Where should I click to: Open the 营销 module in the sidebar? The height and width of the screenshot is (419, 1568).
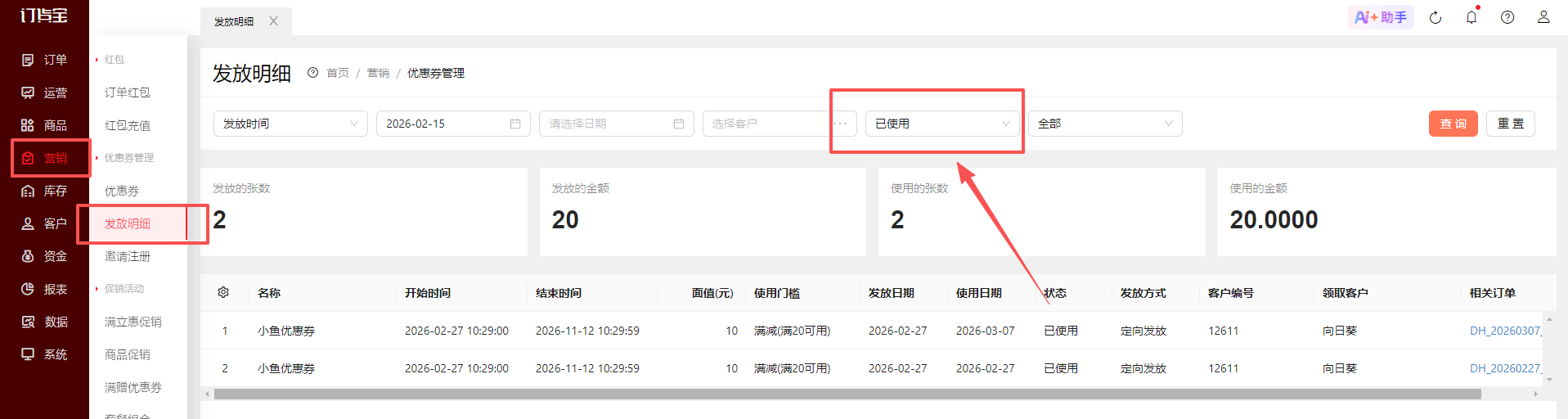[x=44, y=158]
